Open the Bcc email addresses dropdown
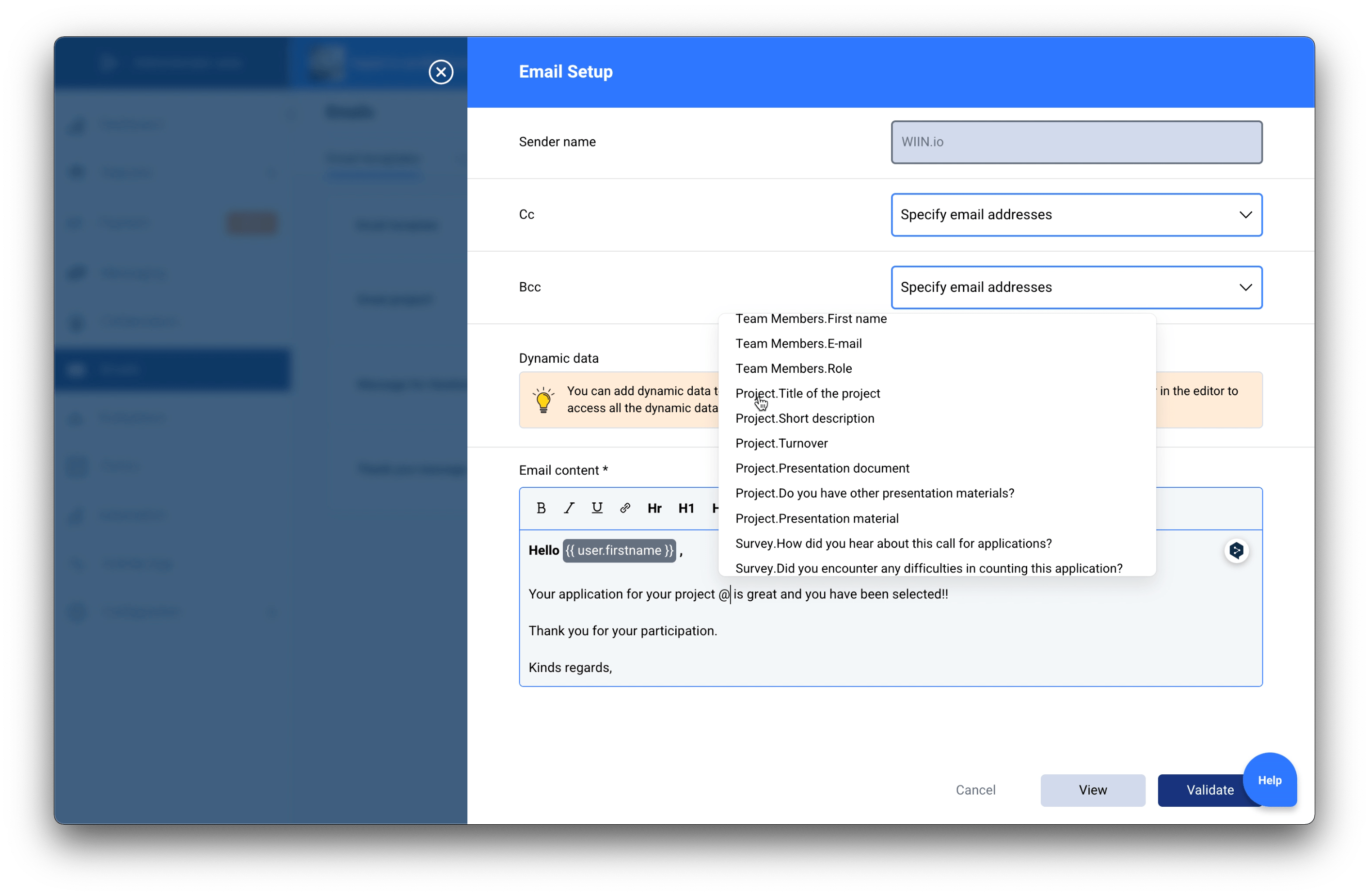The height and width of the screenshot is (896, 1369). point(1076,287)
